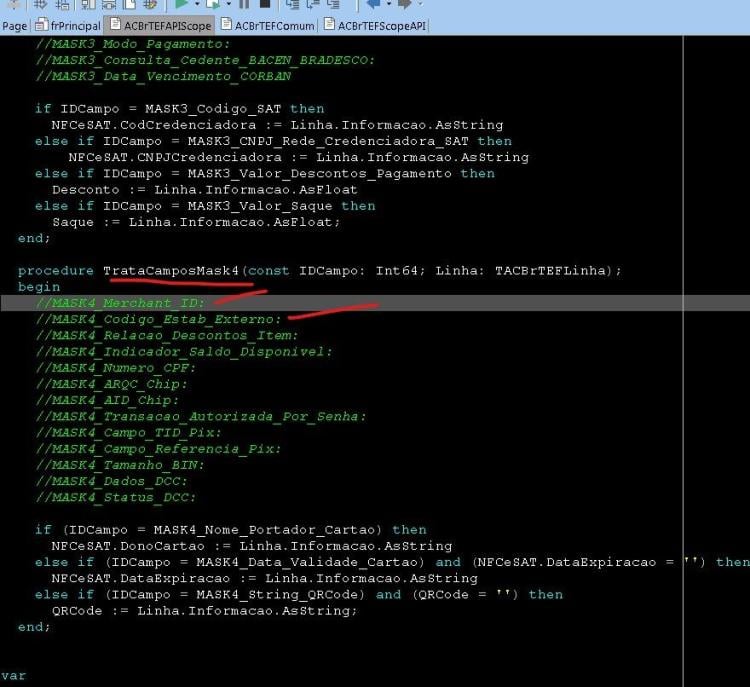The image size is (750, 687).
Task: Open the ACBrTEFComum tab
Action: pos(267,25)
